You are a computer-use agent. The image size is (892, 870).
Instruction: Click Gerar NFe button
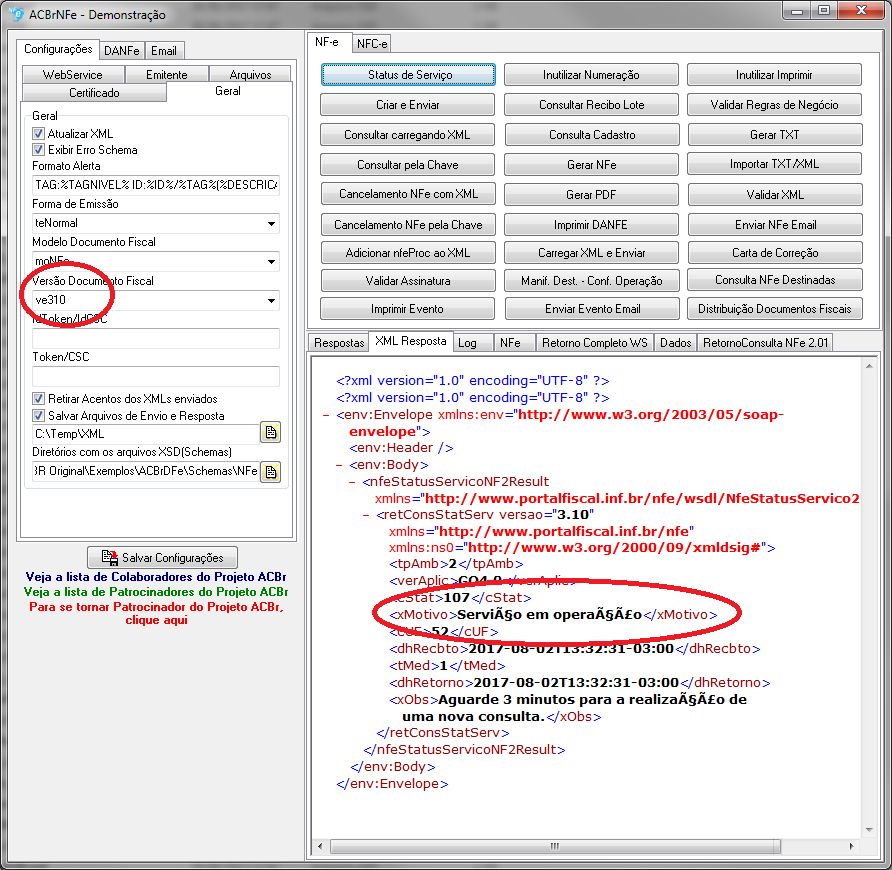pos(592,165)
